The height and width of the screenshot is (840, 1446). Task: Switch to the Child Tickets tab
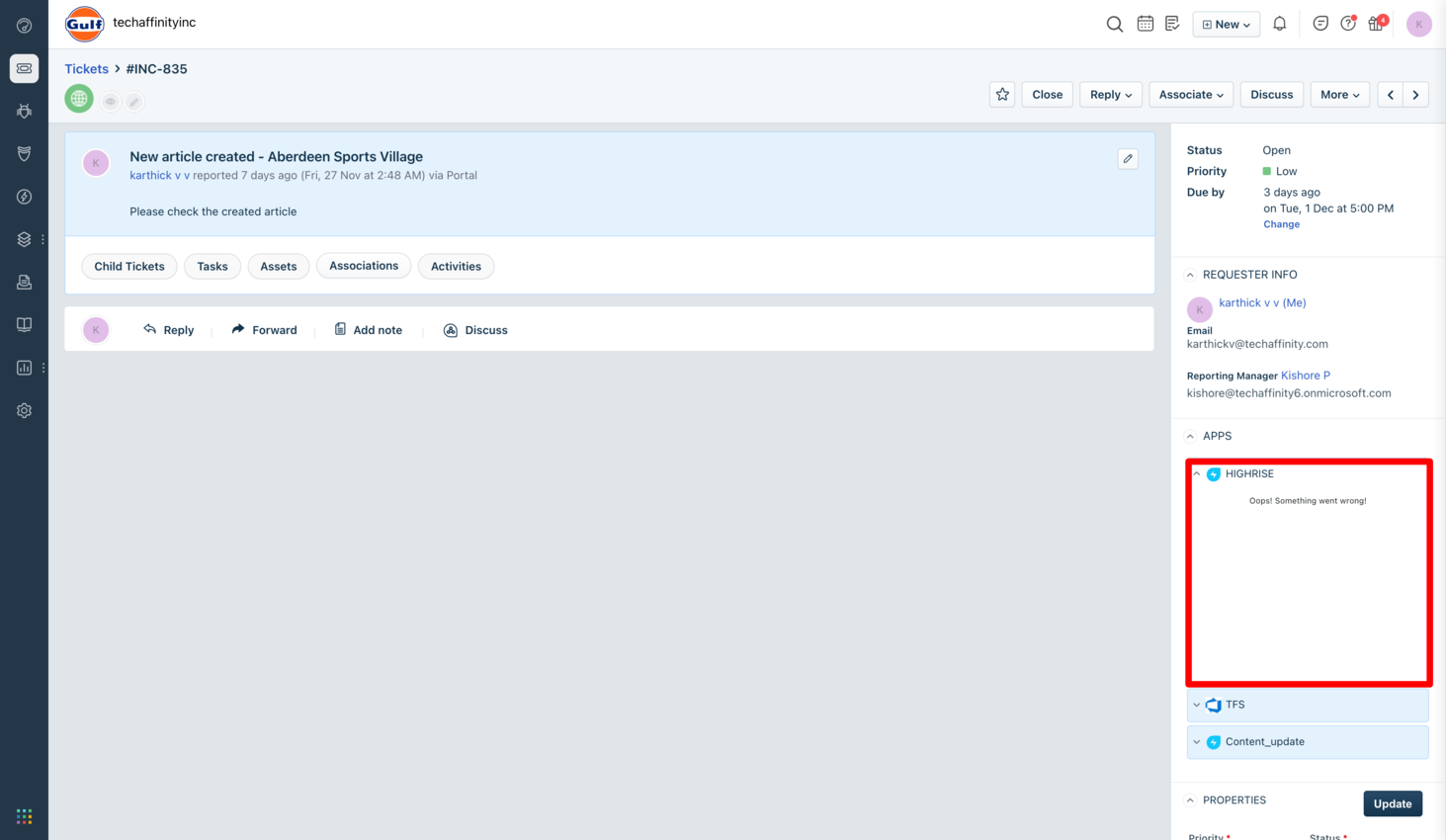pos(129,267)
